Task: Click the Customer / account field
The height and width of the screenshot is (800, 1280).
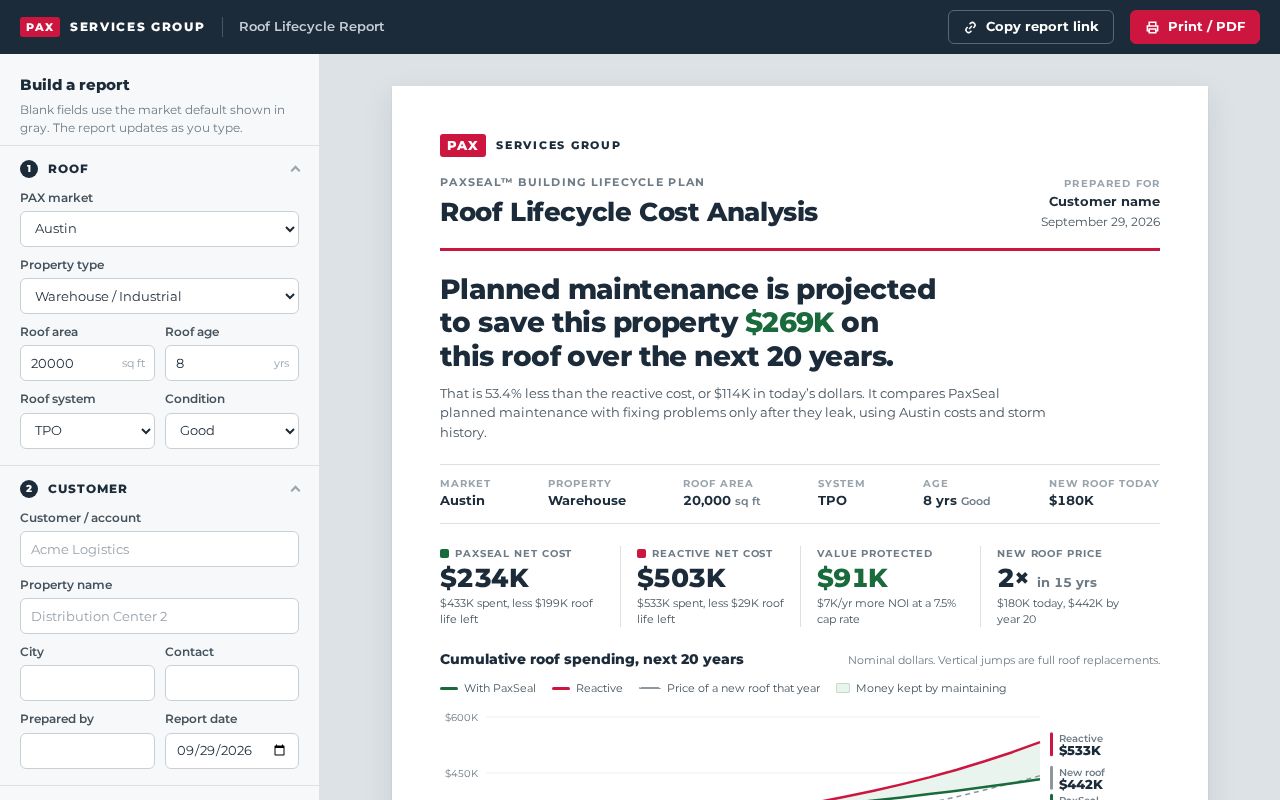Action: (159, 549)
